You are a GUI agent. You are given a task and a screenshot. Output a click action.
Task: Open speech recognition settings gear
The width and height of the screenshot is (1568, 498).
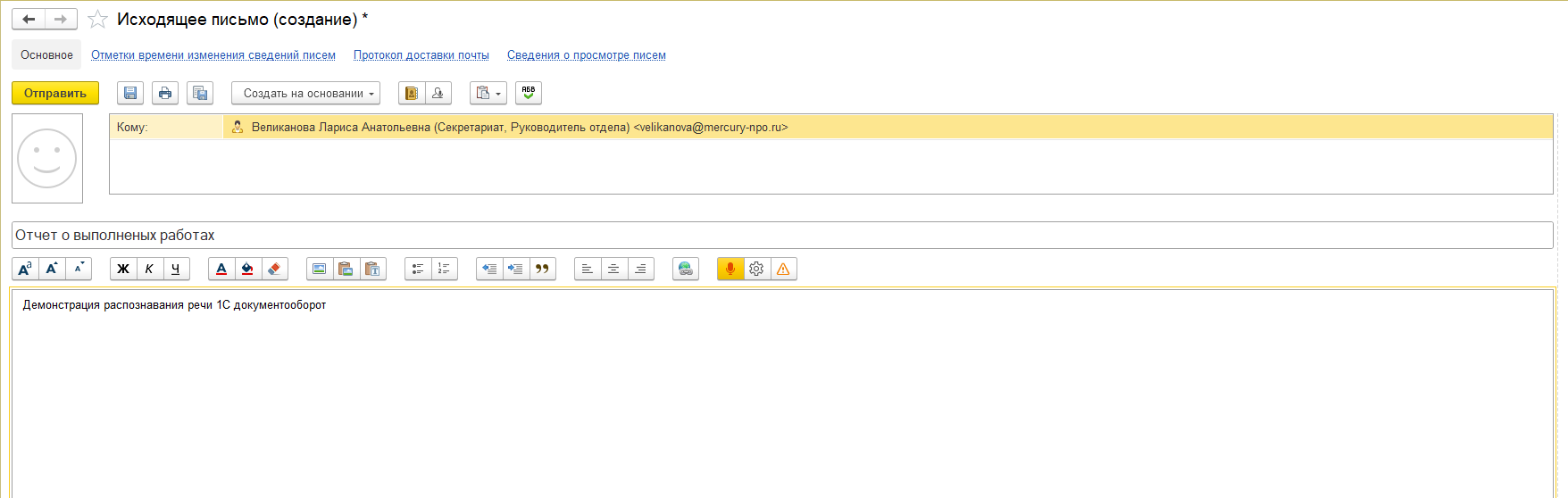coord(757,269)
